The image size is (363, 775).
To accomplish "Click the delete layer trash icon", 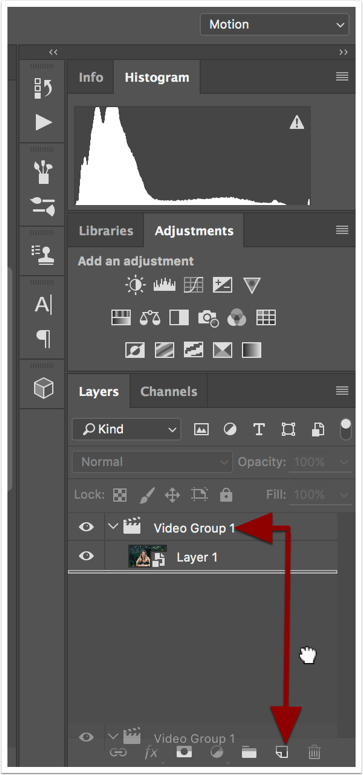I will click(x=314, y=752).
